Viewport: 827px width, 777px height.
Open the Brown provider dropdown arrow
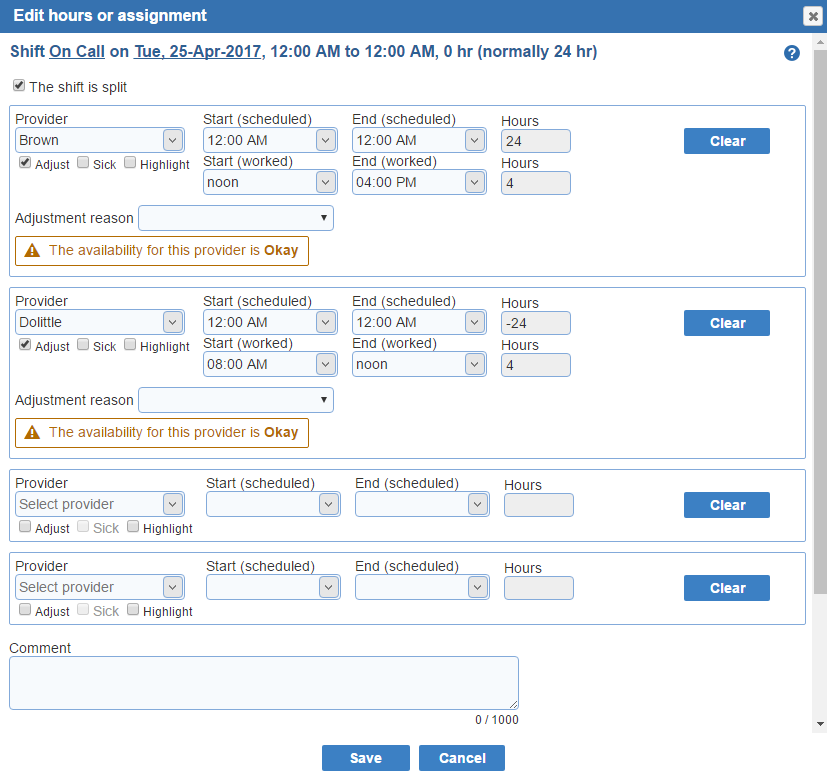coord(172,140)
